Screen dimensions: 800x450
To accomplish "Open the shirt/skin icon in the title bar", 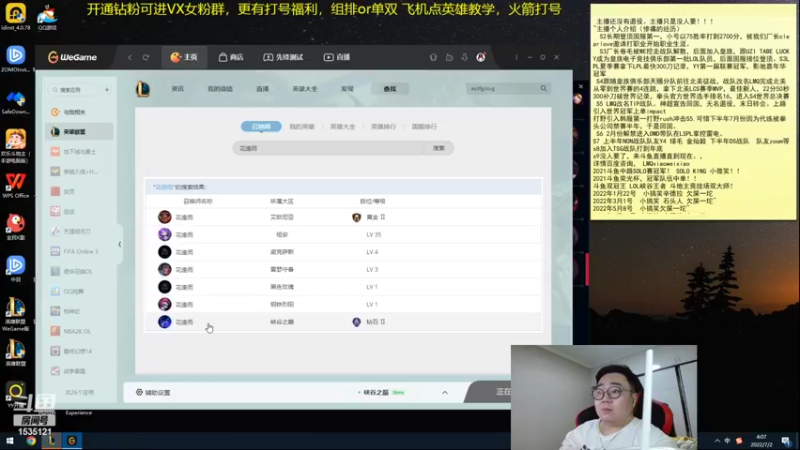I will [x=433, y=57].
